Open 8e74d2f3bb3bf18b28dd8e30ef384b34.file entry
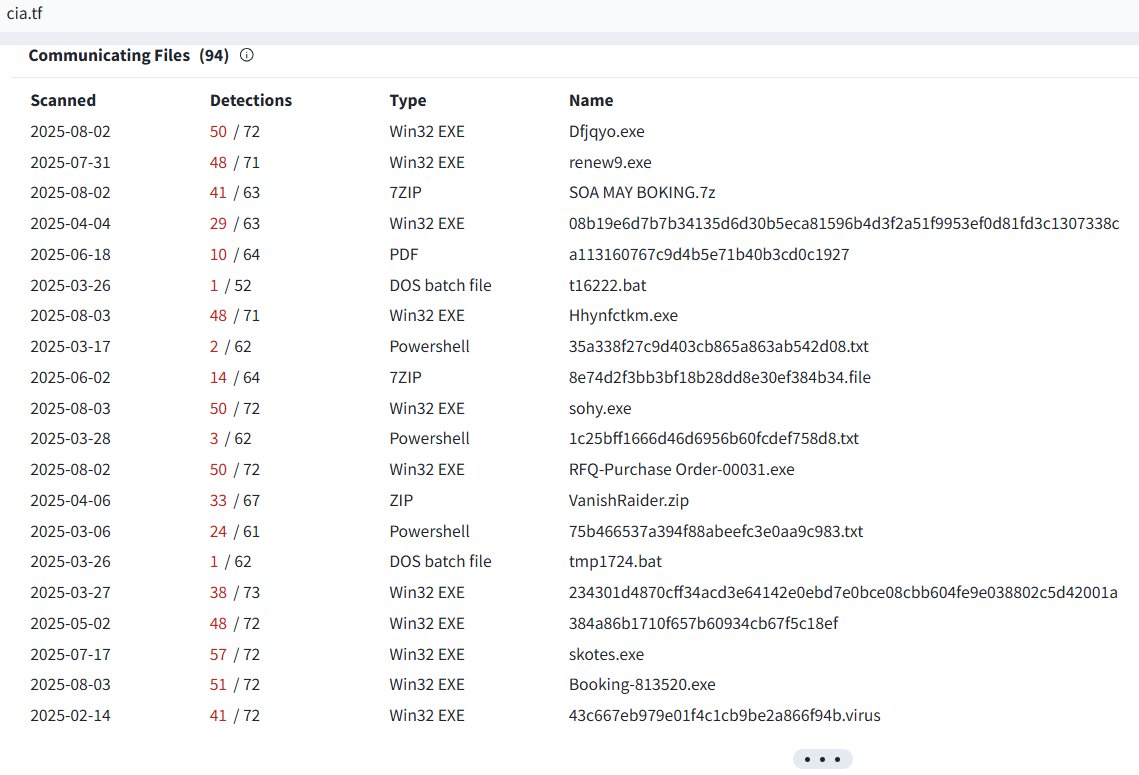This screenshot has width=1139, height=775. click(x=720, y=378)
